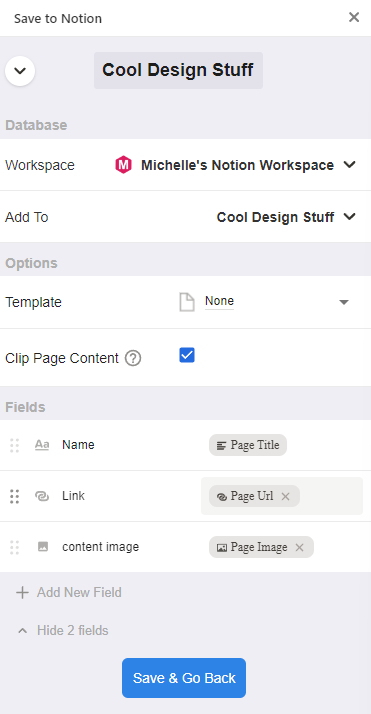
Task: Open the Template dropdown showing None
Action: 264,302
